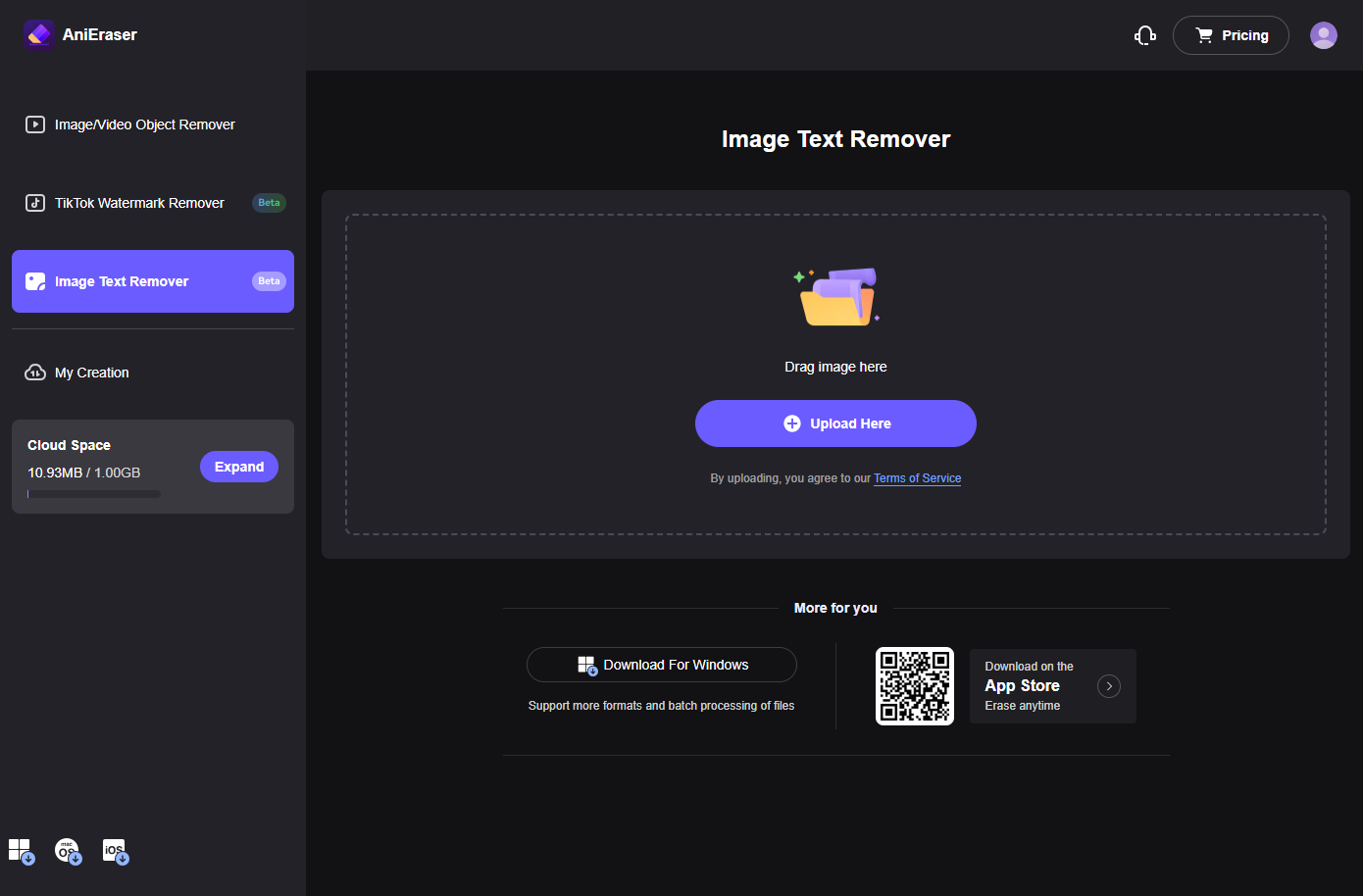This screenshot has height=896, width=1363.
Task: Click the Upload Here button
Action: click(835, 423)
